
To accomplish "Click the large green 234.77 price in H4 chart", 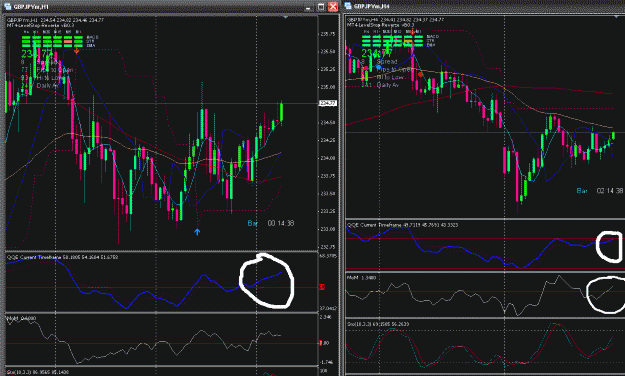I will click(377, 53).
